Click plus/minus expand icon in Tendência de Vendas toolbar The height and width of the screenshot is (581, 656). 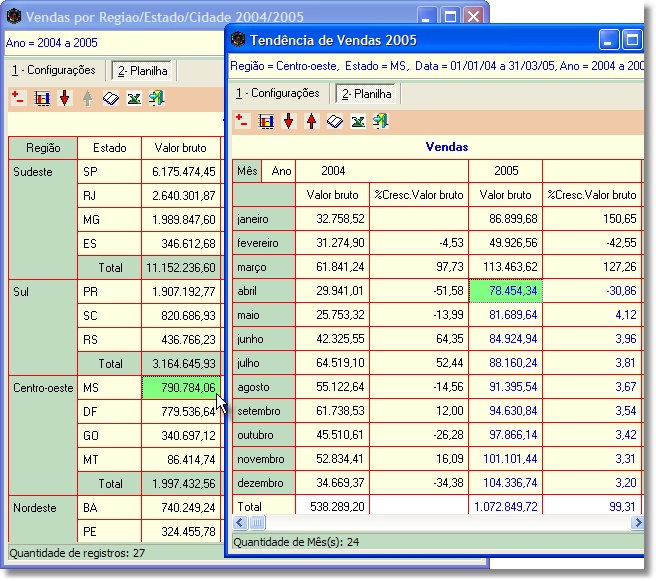pyautogui.click(x=242, y=121)
